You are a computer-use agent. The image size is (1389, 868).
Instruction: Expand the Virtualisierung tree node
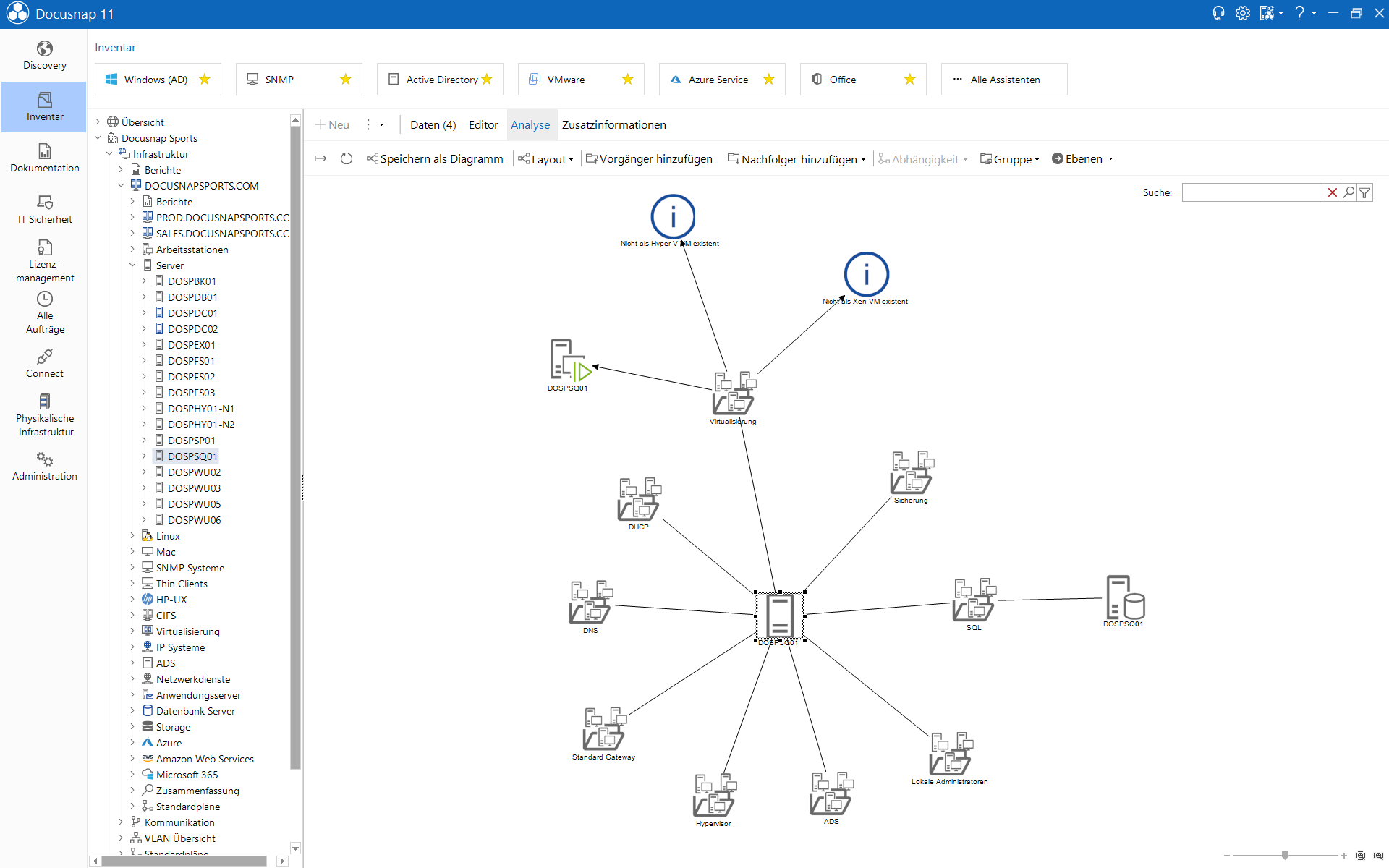(x=132, y=631)
